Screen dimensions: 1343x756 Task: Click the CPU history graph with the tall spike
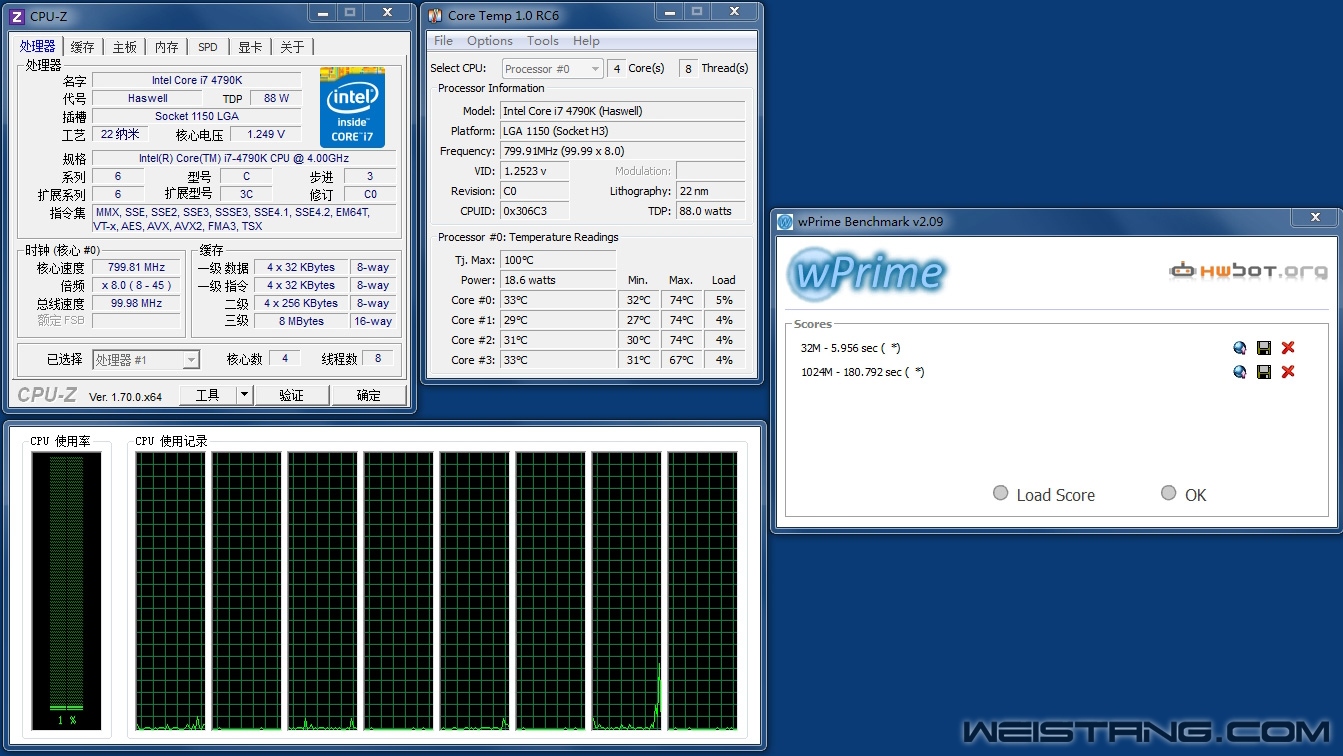tap(626, 591)
